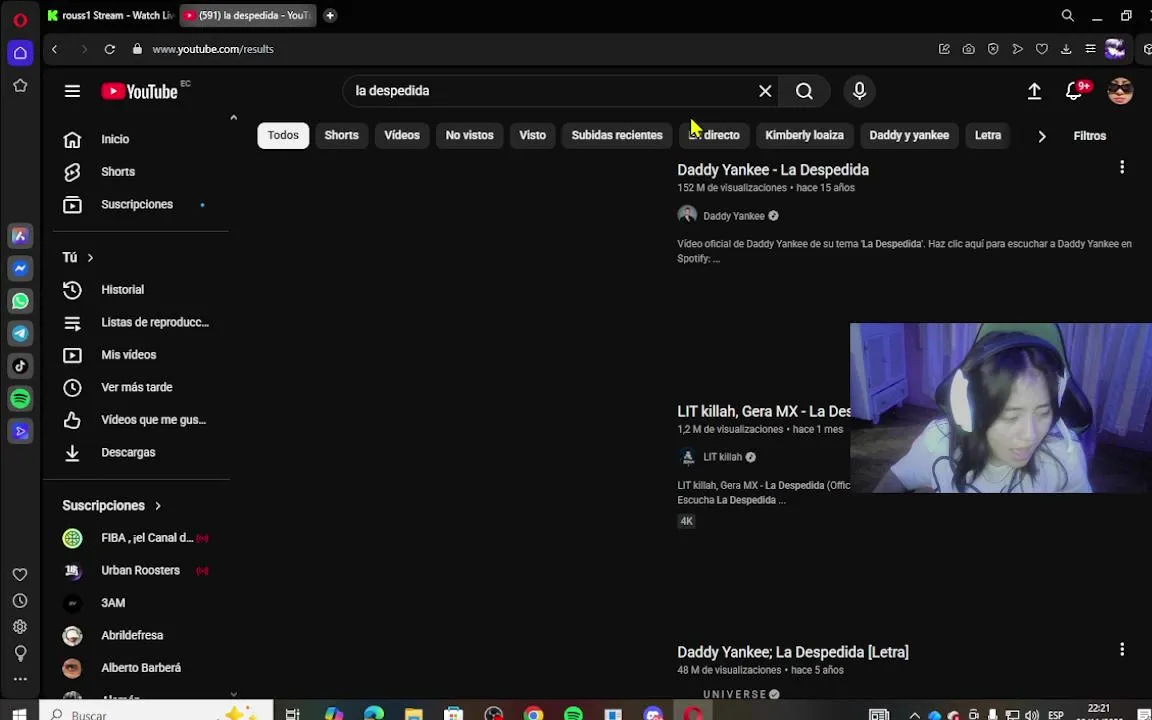Open Opera snapshot camera icon
Image resolution: width=1152 pixels, height=720 pixels.
pyautogui.click(x=969, y=49)
